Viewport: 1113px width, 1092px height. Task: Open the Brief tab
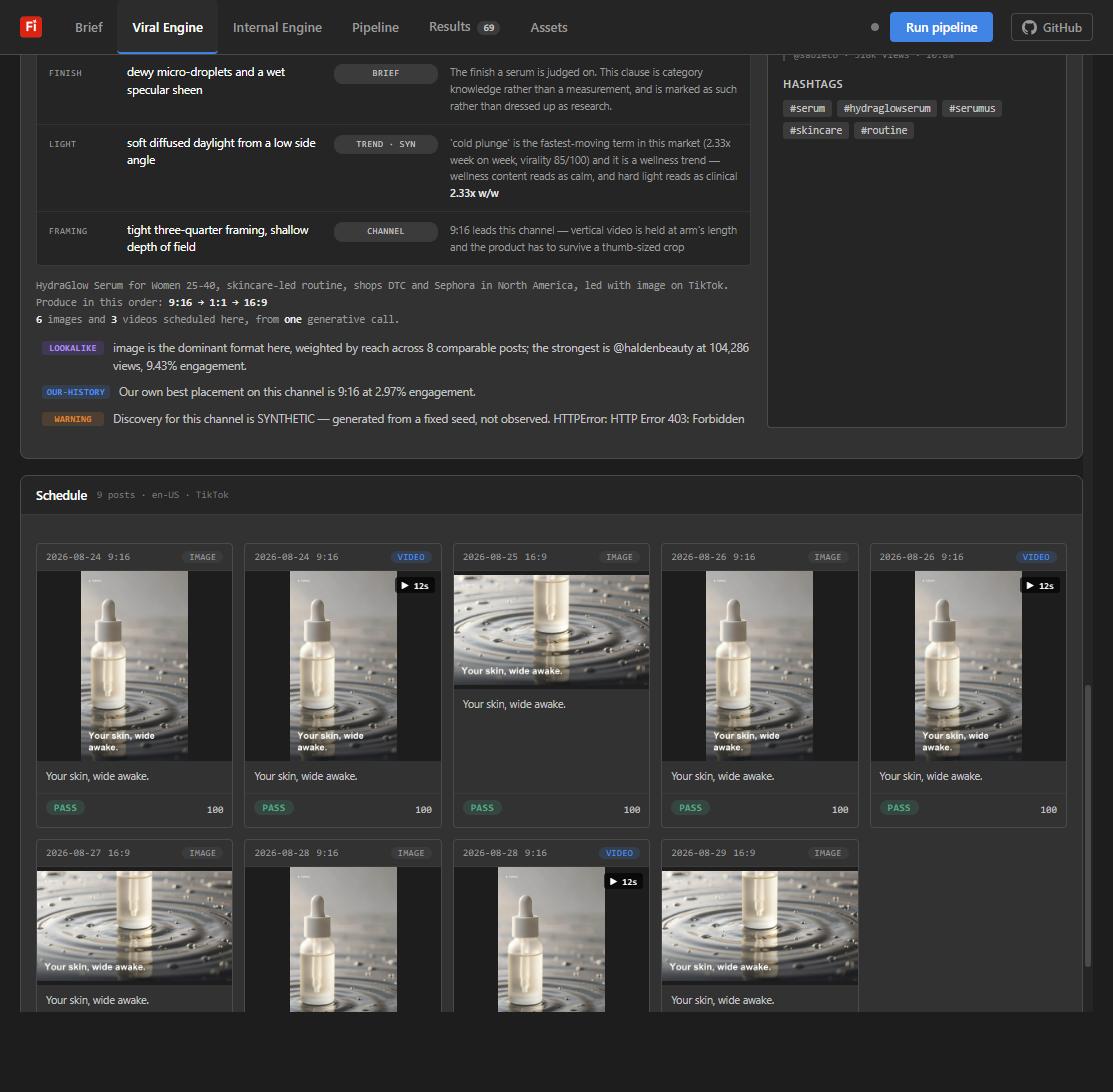pos(89,27)
